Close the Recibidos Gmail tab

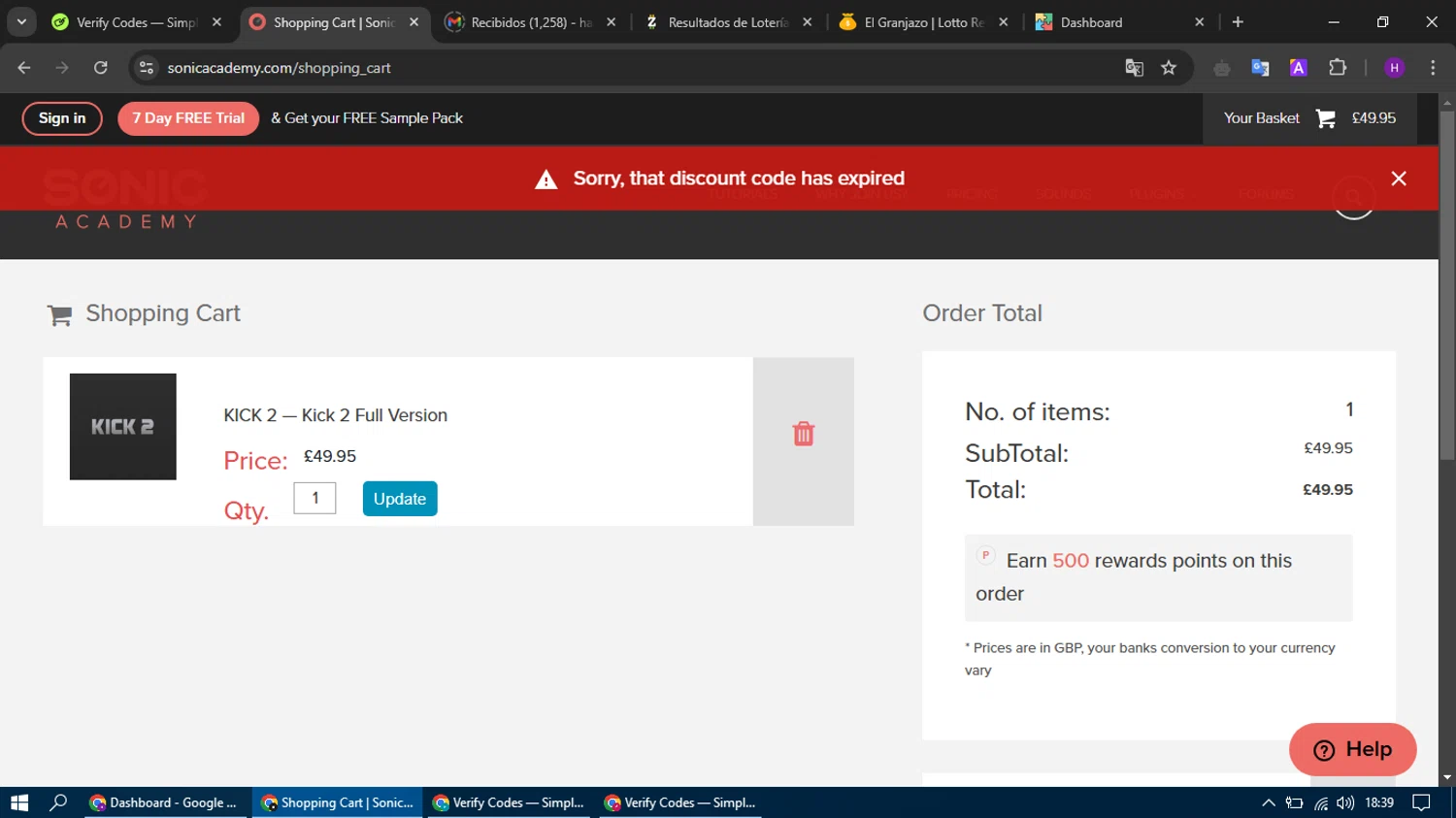click(611, 22)
